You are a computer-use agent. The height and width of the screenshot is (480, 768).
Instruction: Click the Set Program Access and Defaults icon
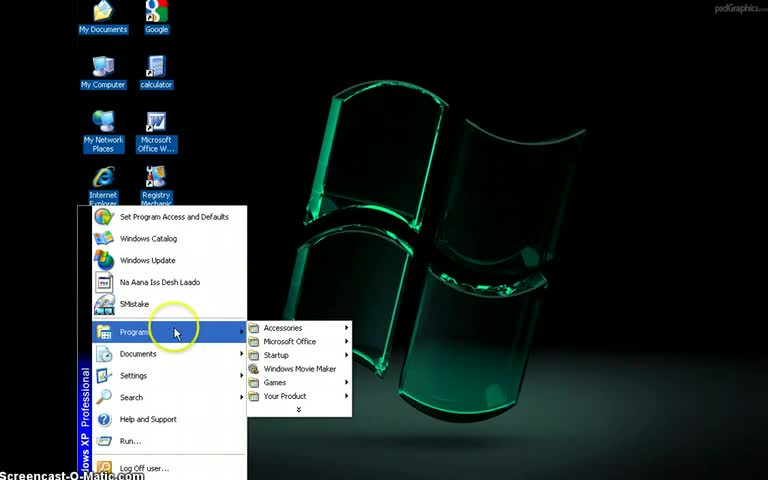coord(104,216)
